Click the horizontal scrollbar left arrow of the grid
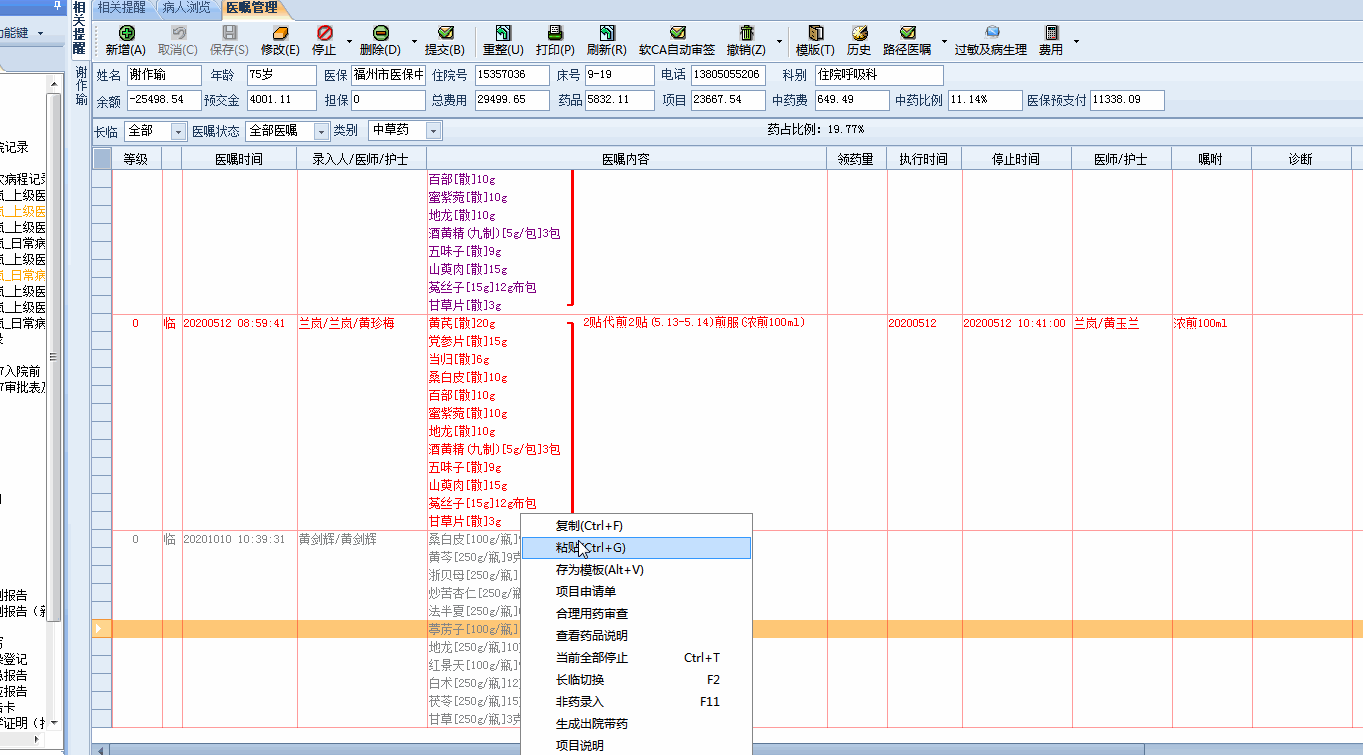The image size is (1363, 755). [x=100, y=749]
